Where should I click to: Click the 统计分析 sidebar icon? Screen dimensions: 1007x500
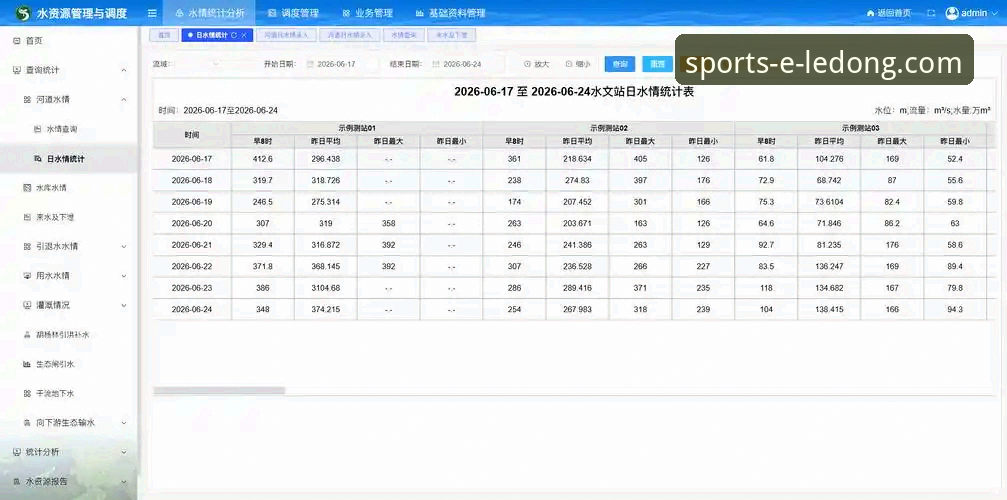(x=17, y=452)
